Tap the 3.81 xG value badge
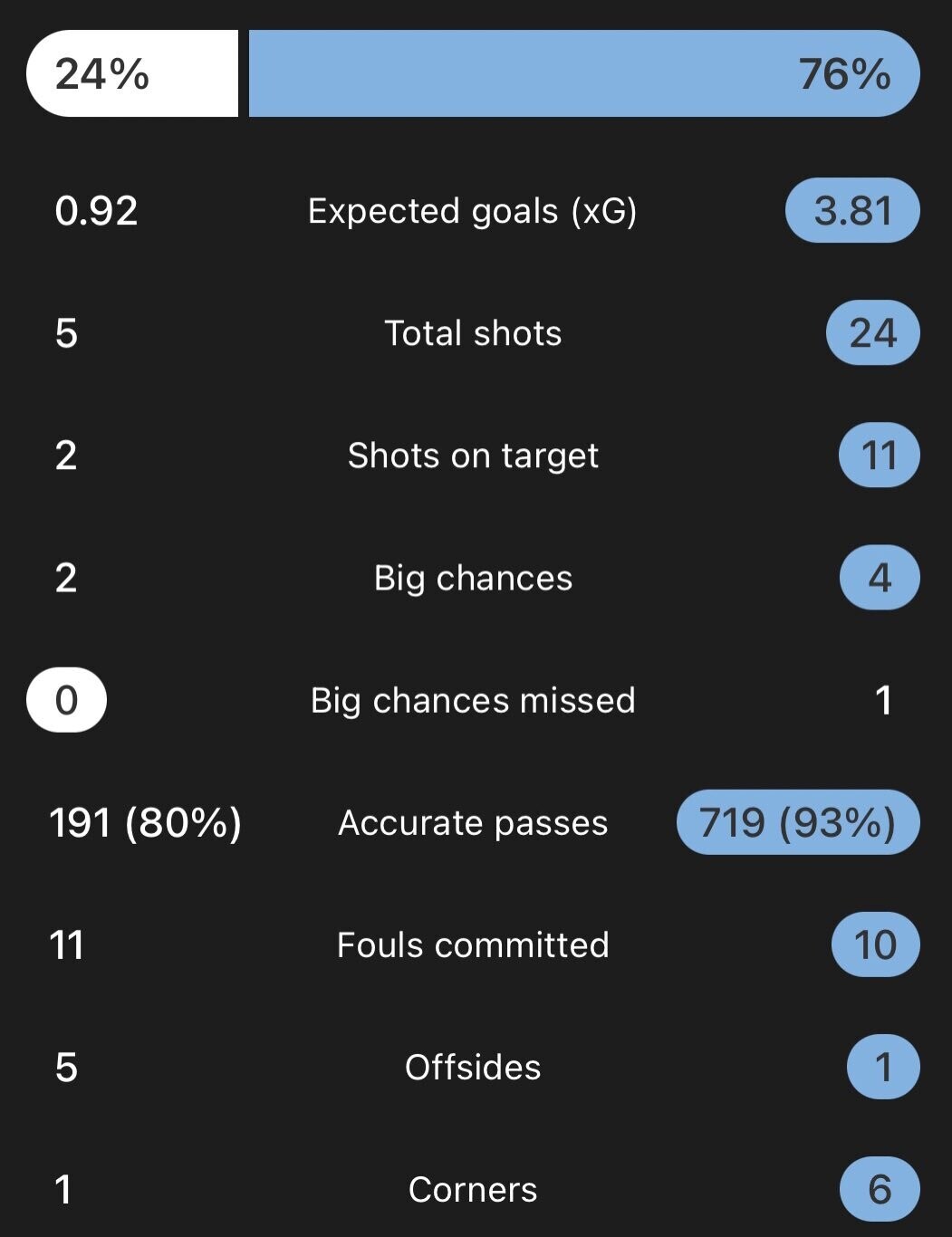952x1237 pixels. [x=852, y=211]
